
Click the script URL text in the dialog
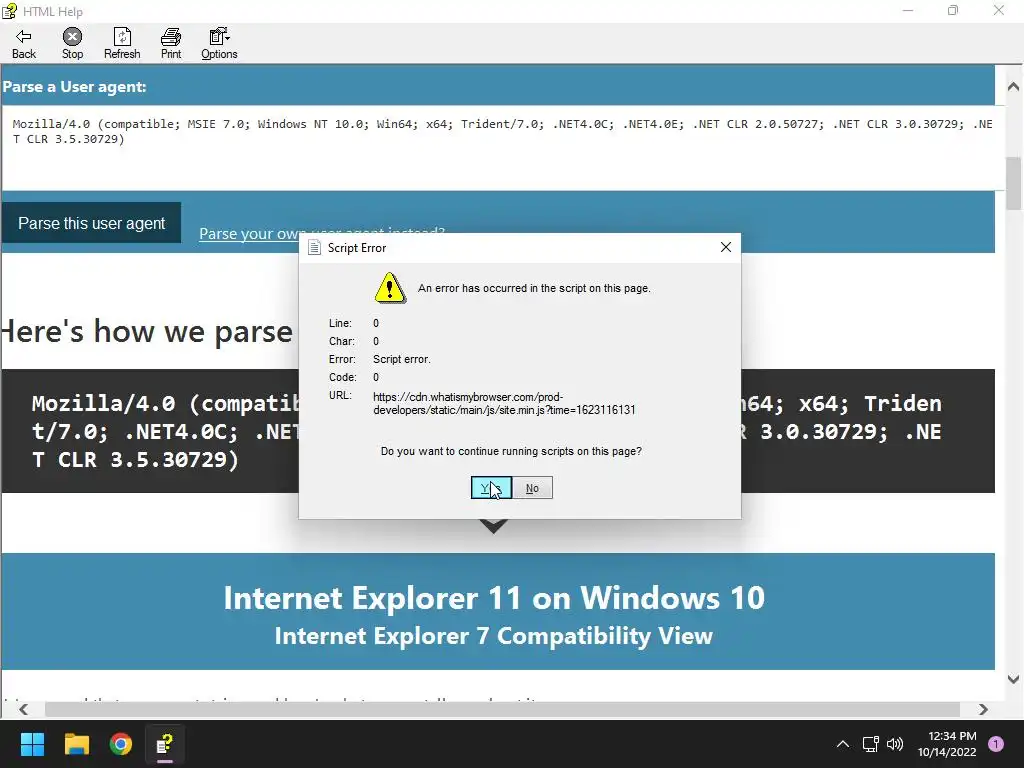pyautogui.click(x=504, y=404)
